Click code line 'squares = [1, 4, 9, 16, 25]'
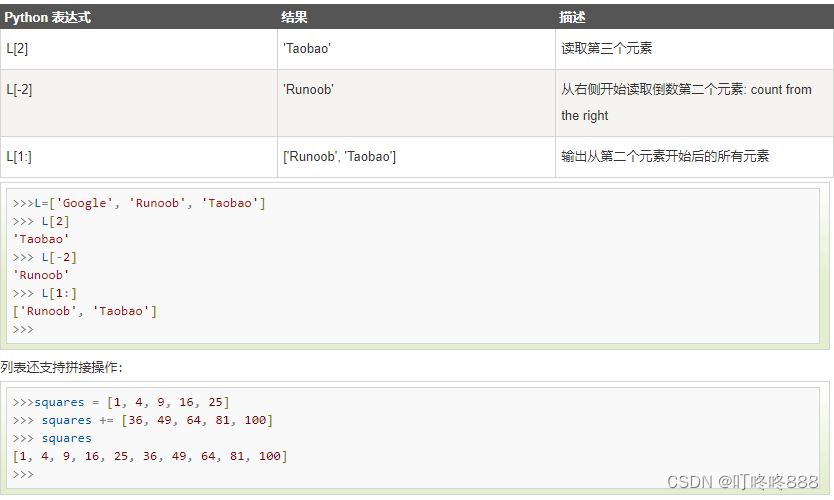The height and width of the screenshot is (500, 834). [121, 402]
